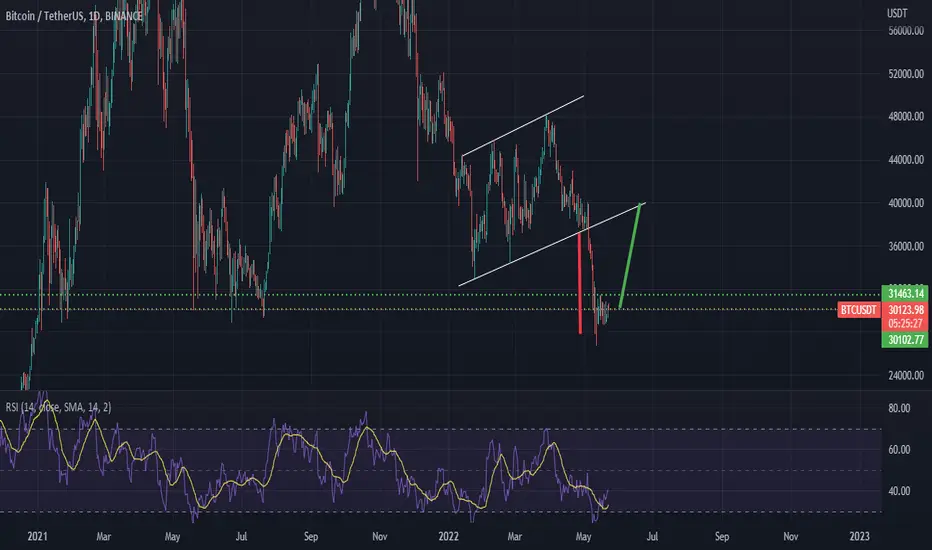Click the red 30123.98 current price tag
This screenshot has width=932, height=550.
pyautogui.click(x=905, y=310)
